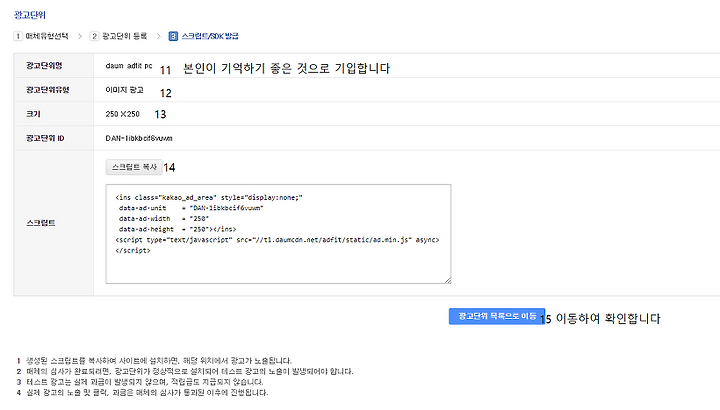This screenshot has width=720, height=410.
Task: Click the data-ad-height line in script
Action: pyautogui.click(x=177, y=229)
